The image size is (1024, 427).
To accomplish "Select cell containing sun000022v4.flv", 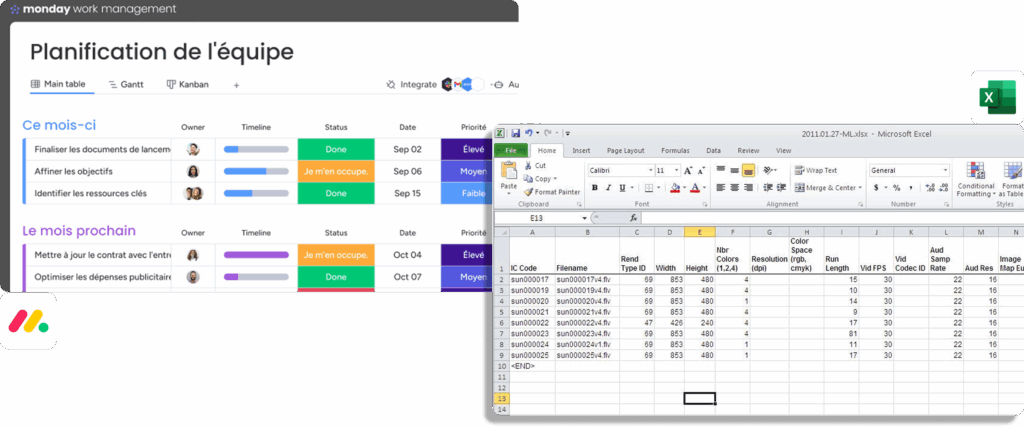I will 587,323.
